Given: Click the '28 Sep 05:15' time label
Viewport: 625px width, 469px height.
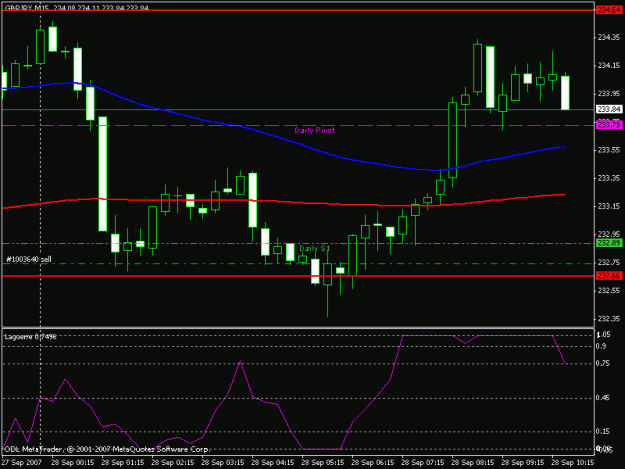Looking at the screenshot, I should pos(322,463).
